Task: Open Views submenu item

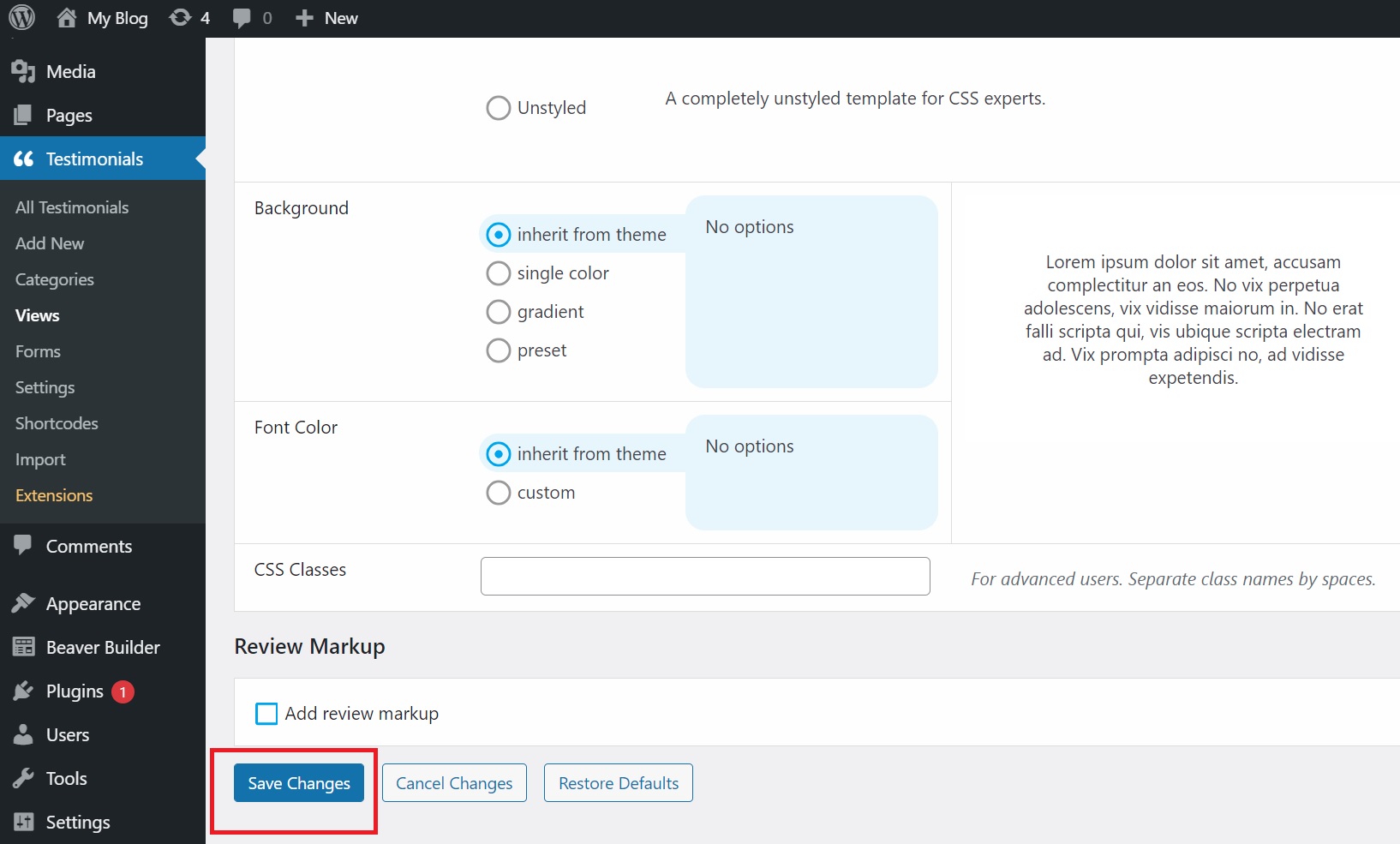Action: (x=38, y=315)
